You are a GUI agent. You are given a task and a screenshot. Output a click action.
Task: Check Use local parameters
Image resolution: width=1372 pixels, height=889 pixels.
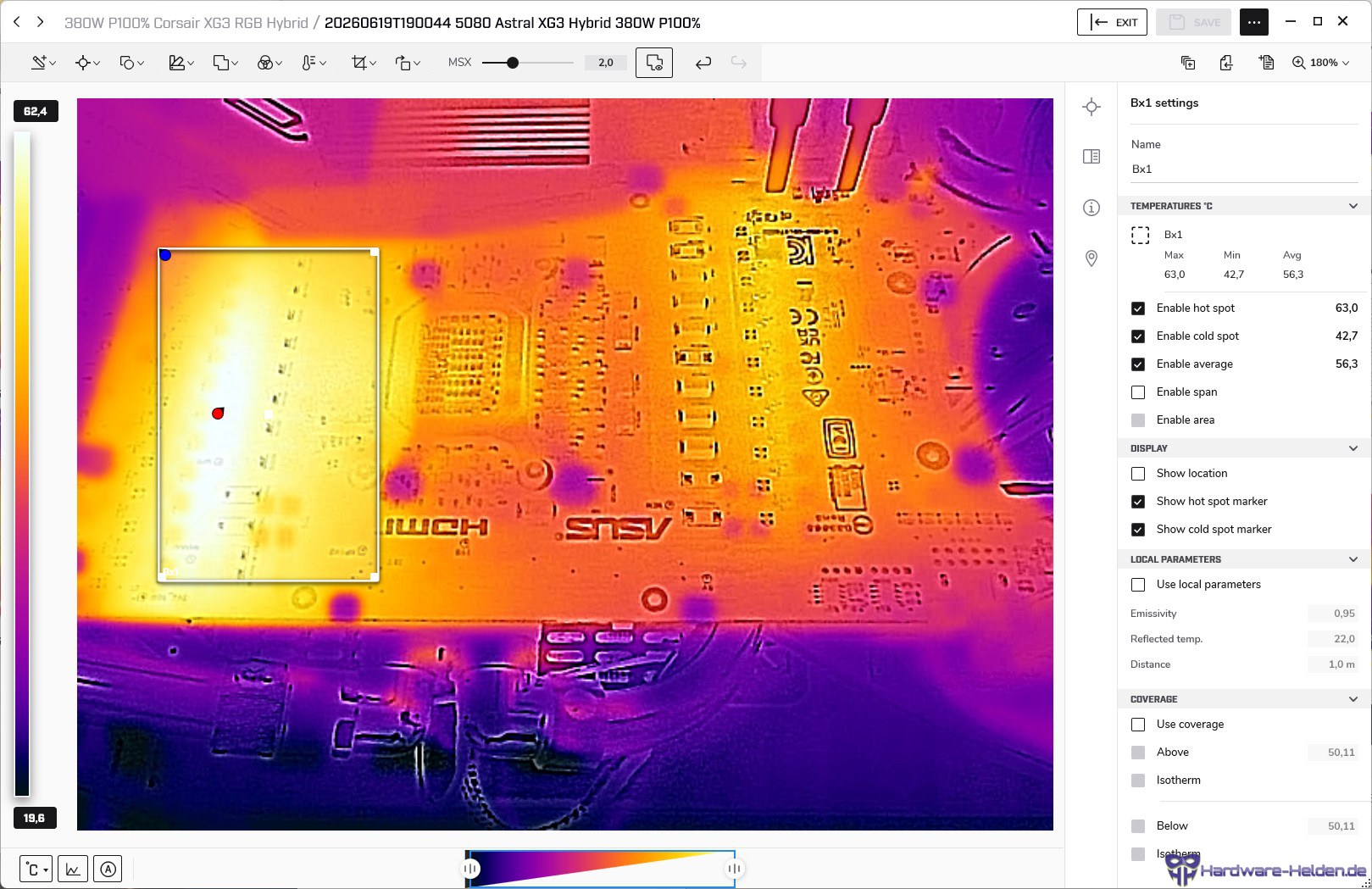coord(1138,585)
